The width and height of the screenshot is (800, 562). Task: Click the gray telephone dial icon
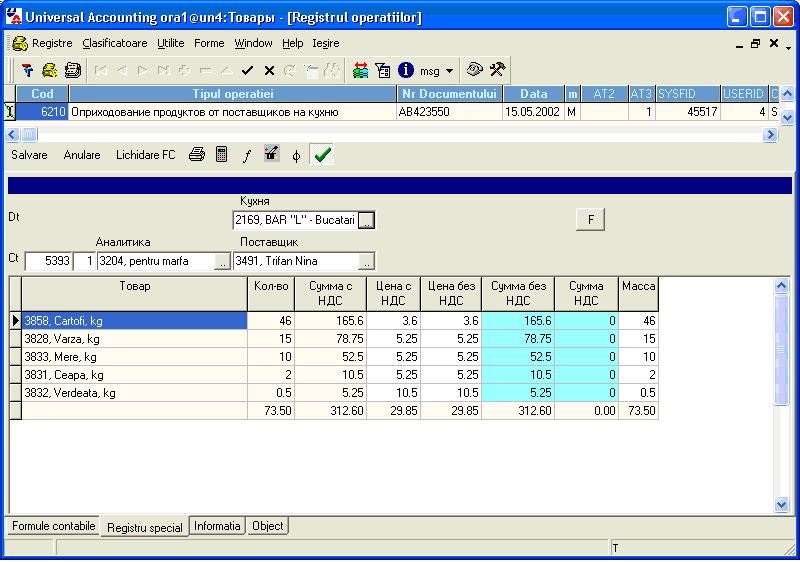474,69
